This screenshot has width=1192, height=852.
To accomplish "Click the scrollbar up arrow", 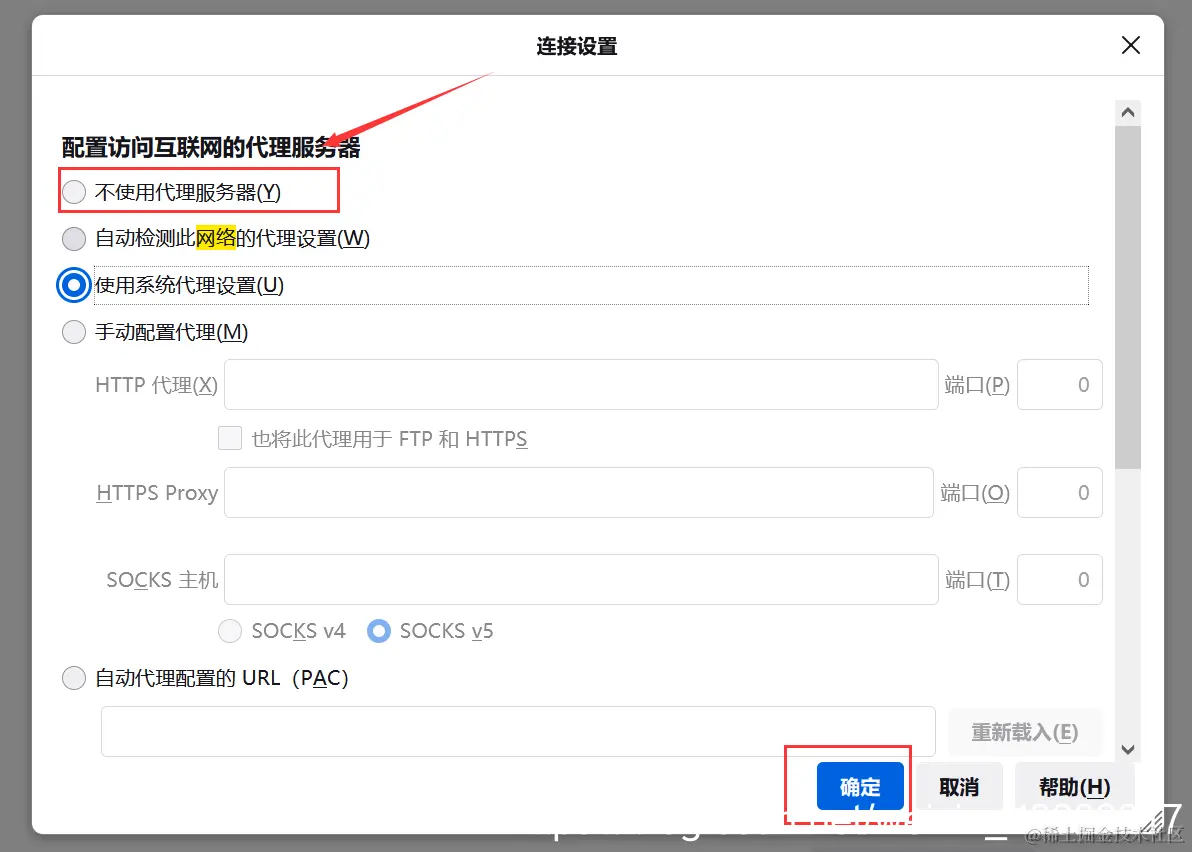I will point(1127,111).
